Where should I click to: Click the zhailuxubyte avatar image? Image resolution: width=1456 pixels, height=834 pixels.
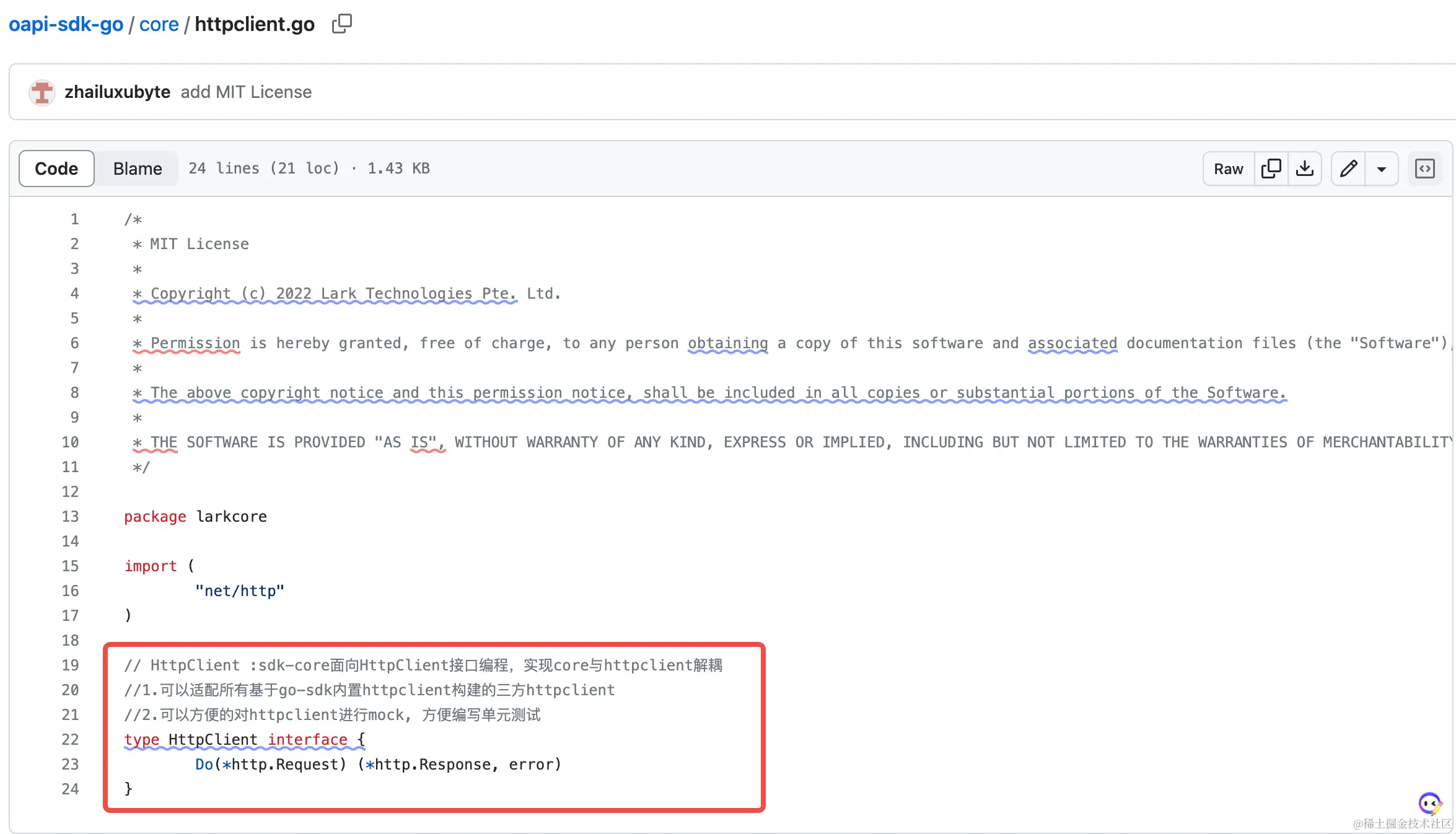click(42, 92)
